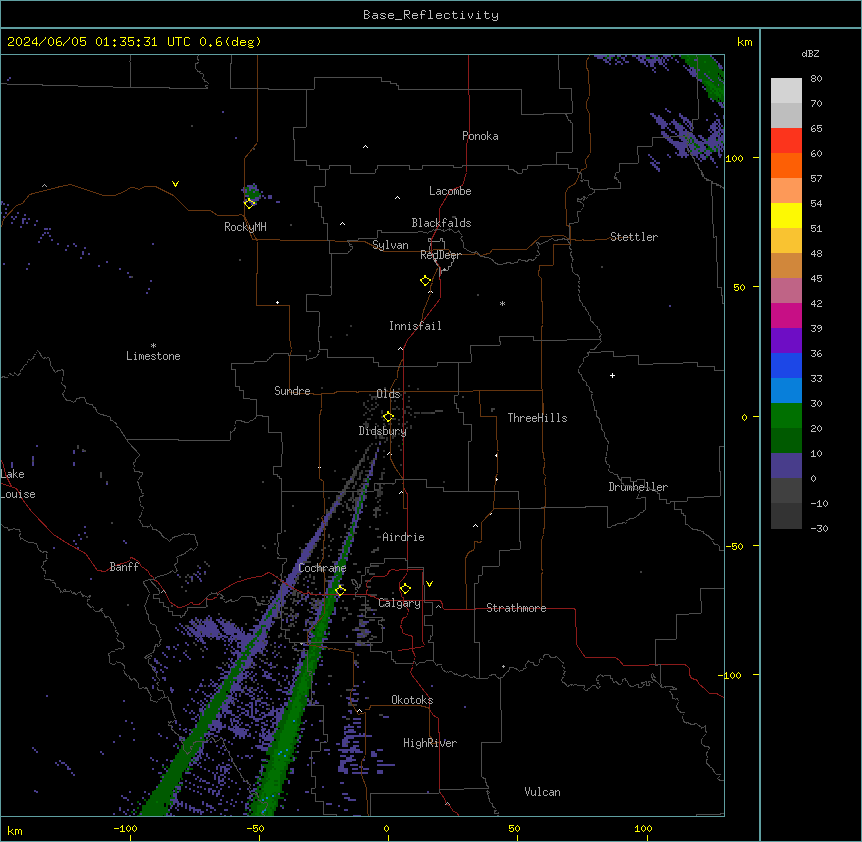Click the Strathmore label
The width and height of the screenshot is (862, 842).
click(x=516, y=608)
